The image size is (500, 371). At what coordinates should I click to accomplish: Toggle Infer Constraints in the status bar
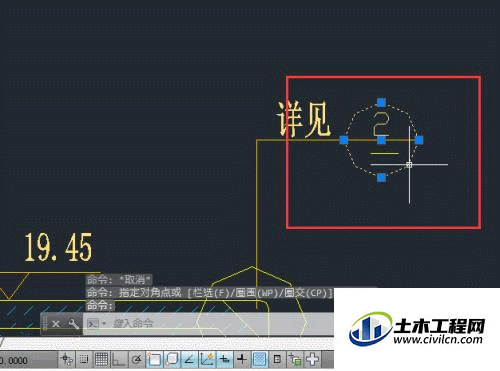click(67, 359)
